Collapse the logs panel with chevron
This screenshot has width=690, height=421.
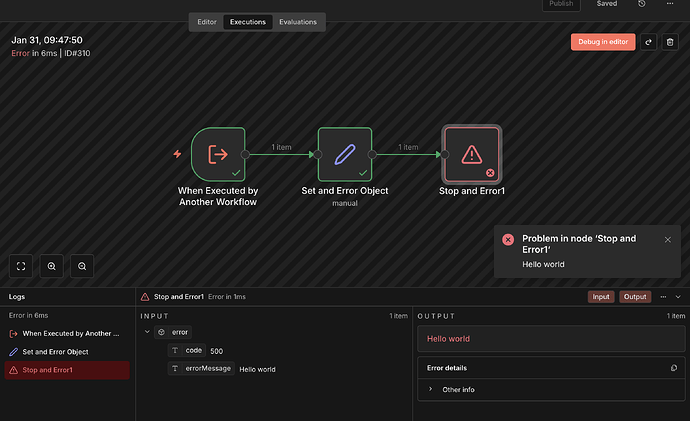(x=678, y=297)
